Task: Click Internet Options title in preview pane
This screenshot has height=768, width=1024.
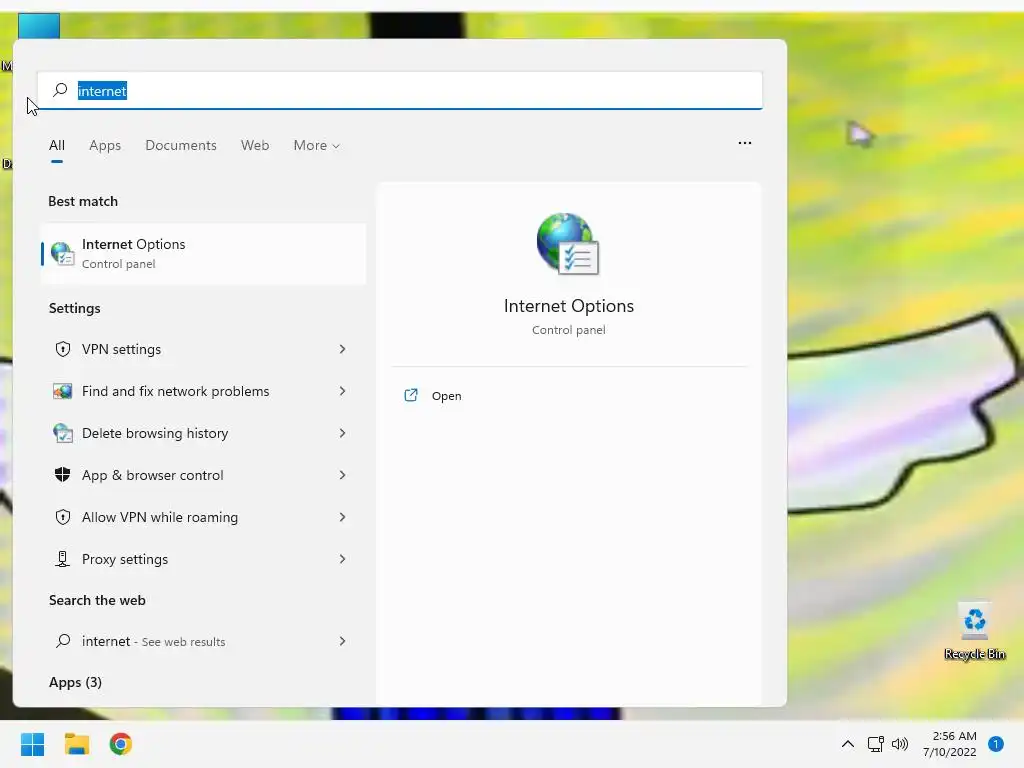Action: (569, 306)
